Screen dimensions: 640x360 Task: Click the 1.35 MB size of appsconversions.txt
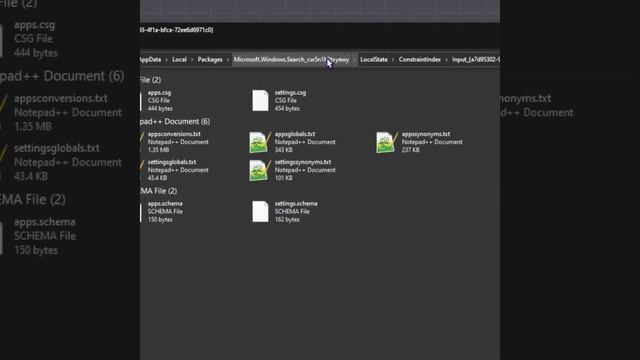click(158, 150)
